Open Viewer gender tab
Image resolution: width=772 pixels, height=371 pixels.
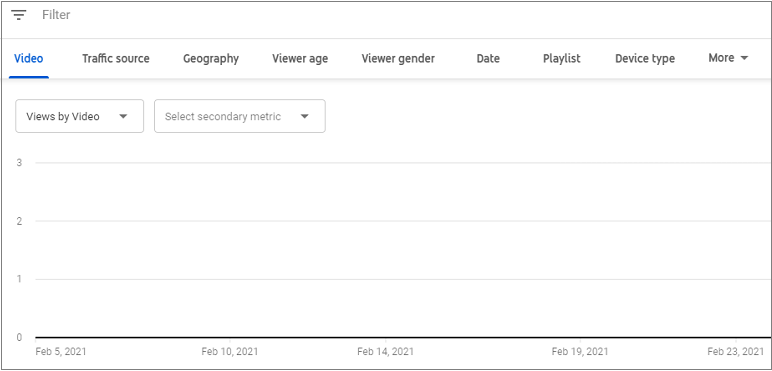[398, 59]
